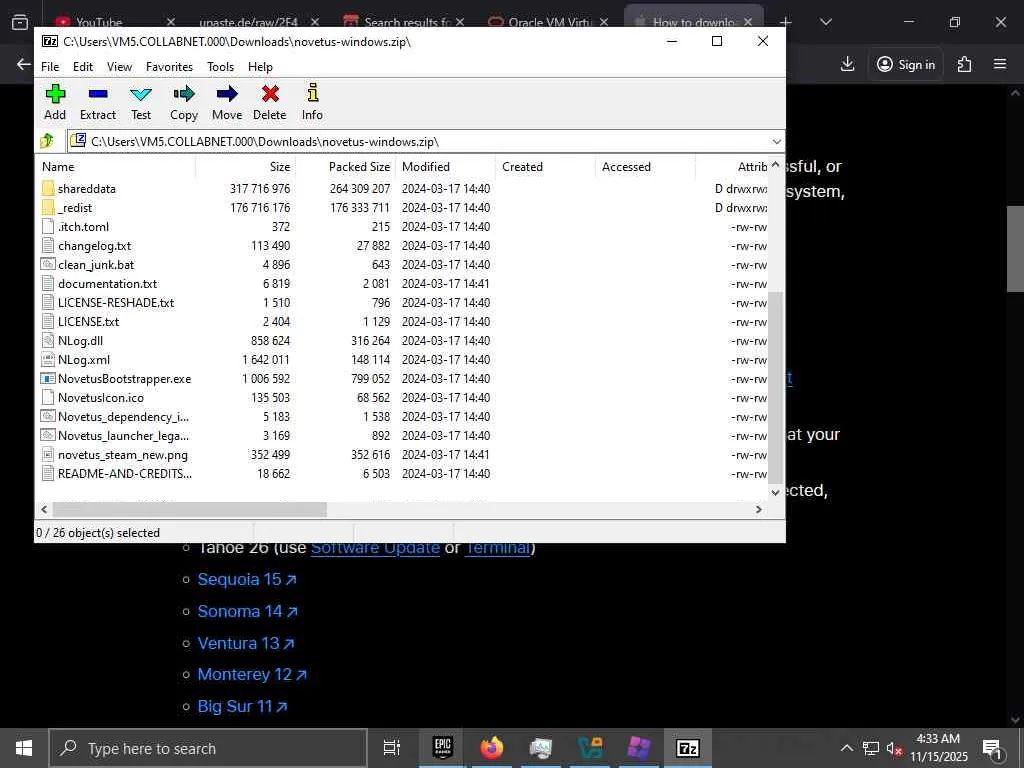
Task: Open the Sonoma 14 link
Action: coord(248,611)
